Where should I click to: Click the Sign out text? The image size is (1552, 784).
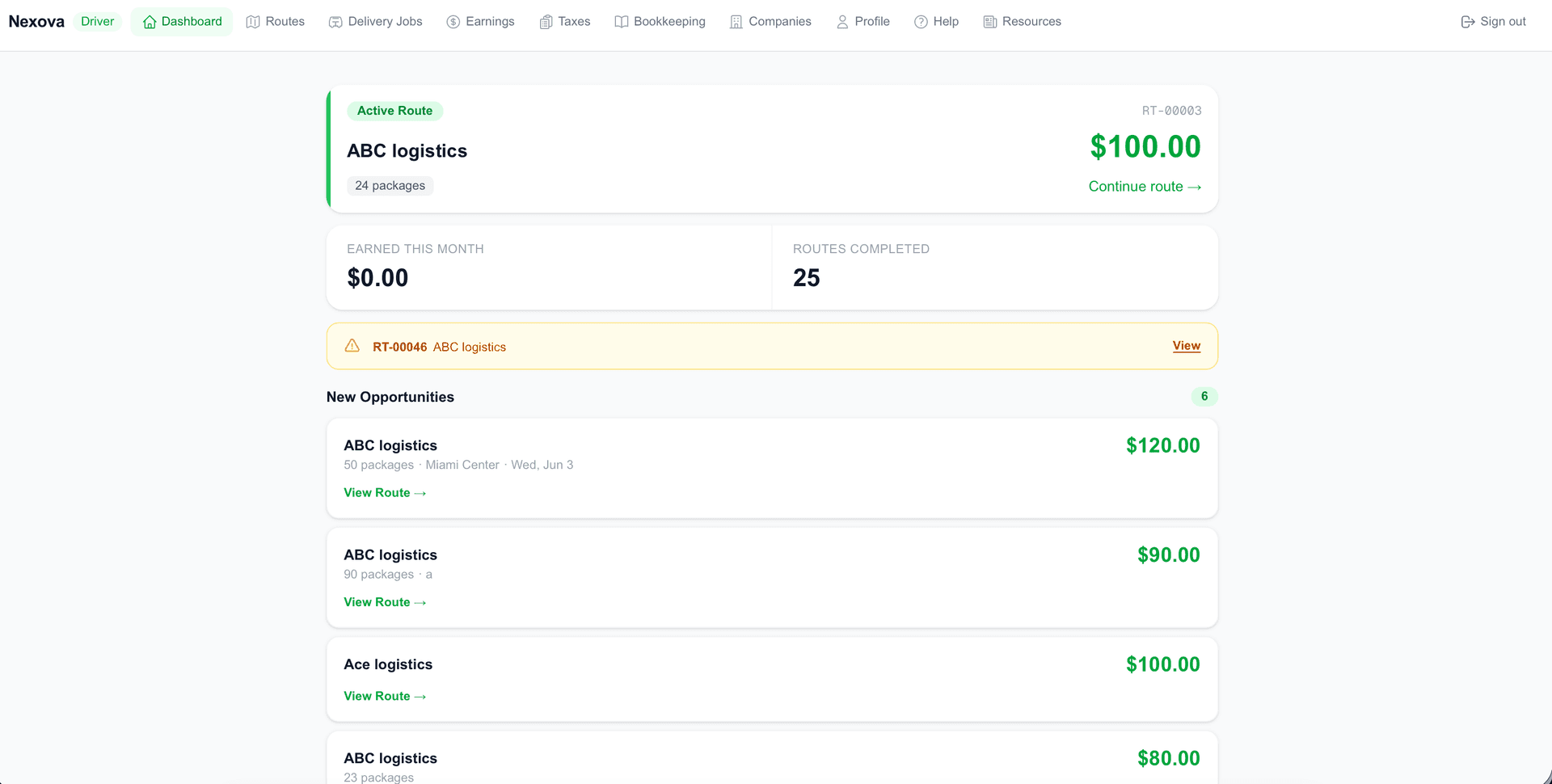coord(1503,22)
